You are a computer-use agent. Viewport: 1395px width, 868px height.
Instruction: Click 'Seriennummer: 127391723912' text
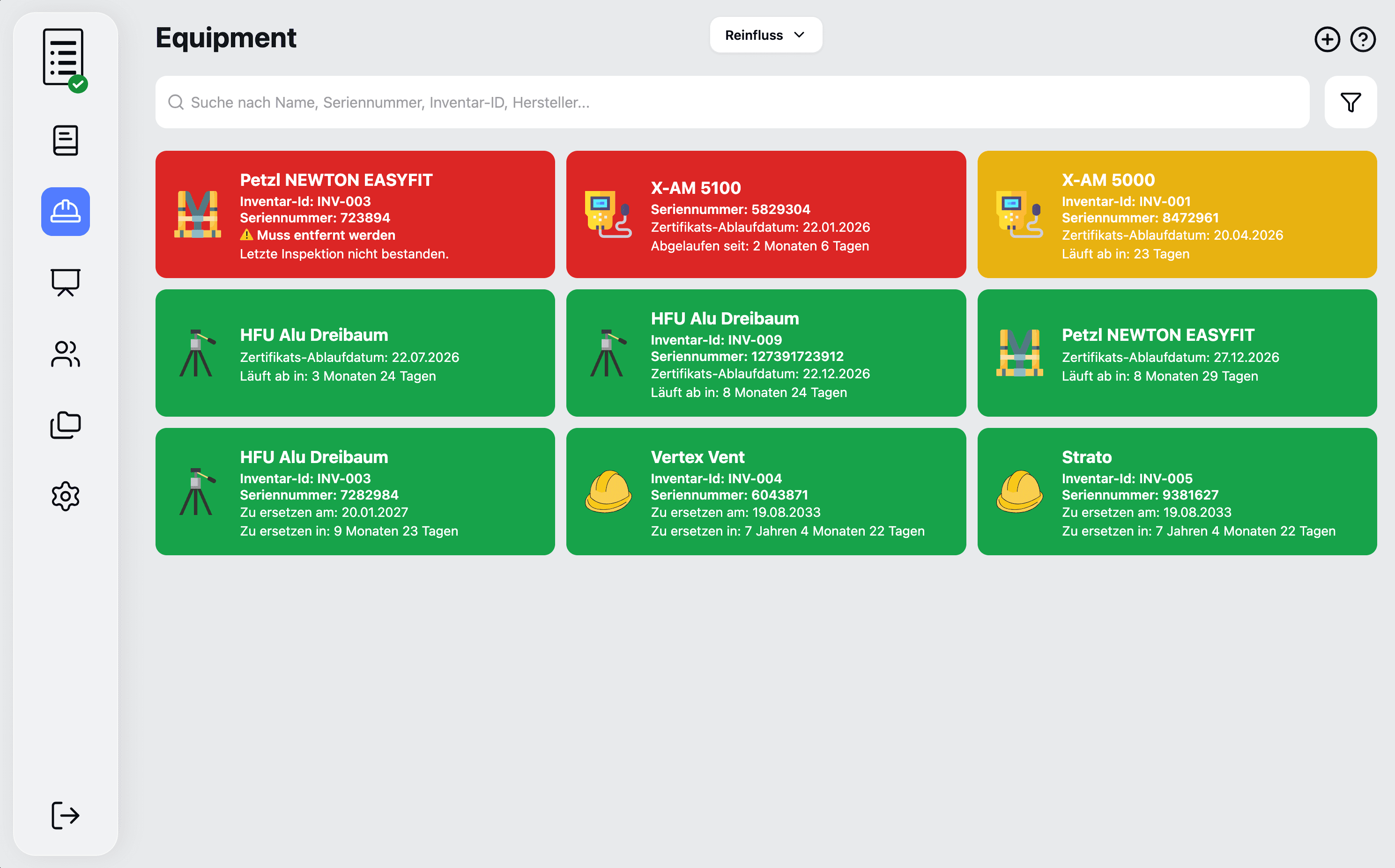747,356
